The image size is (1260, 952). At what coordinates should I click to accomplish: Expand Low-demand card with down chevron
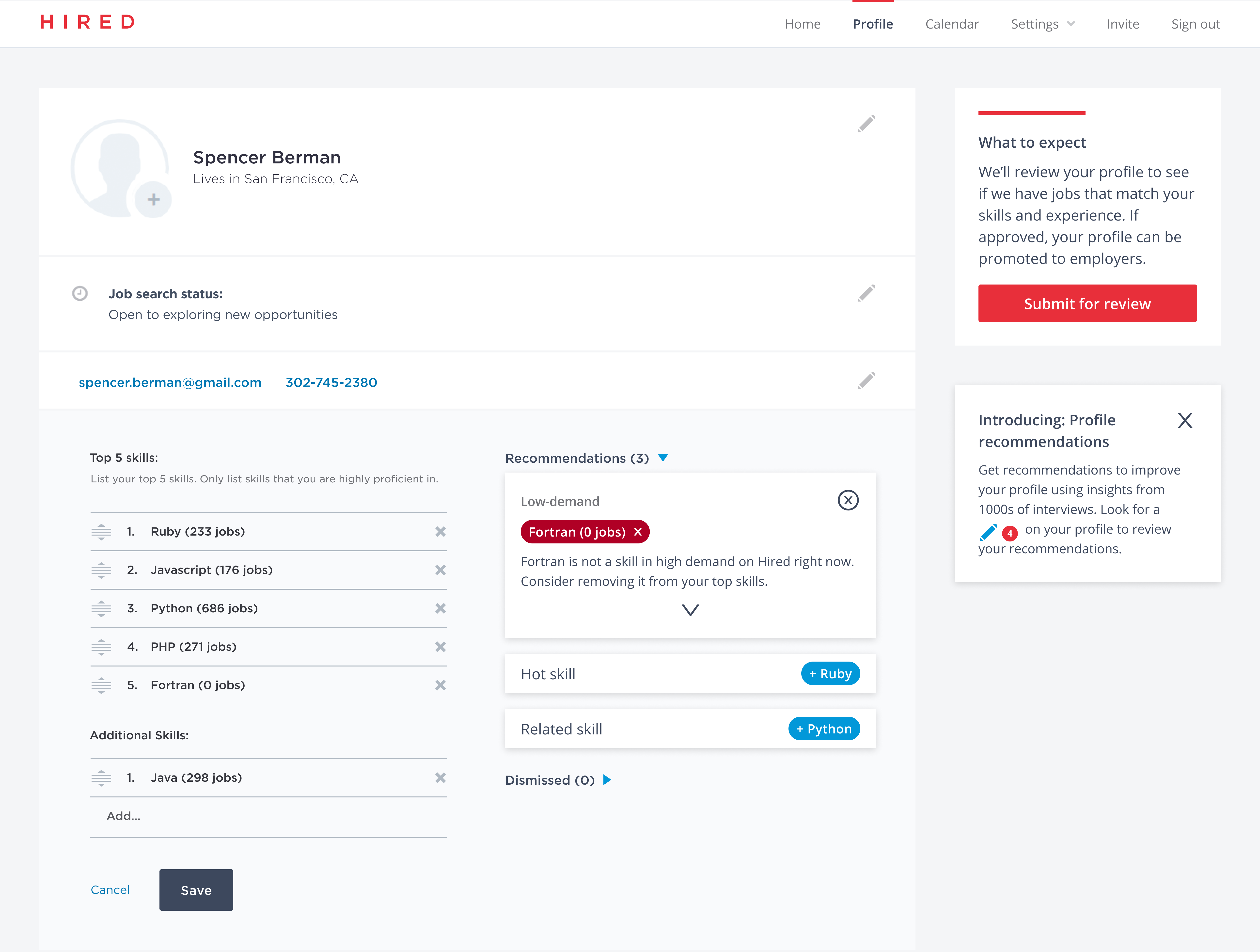tap(690, 610)
